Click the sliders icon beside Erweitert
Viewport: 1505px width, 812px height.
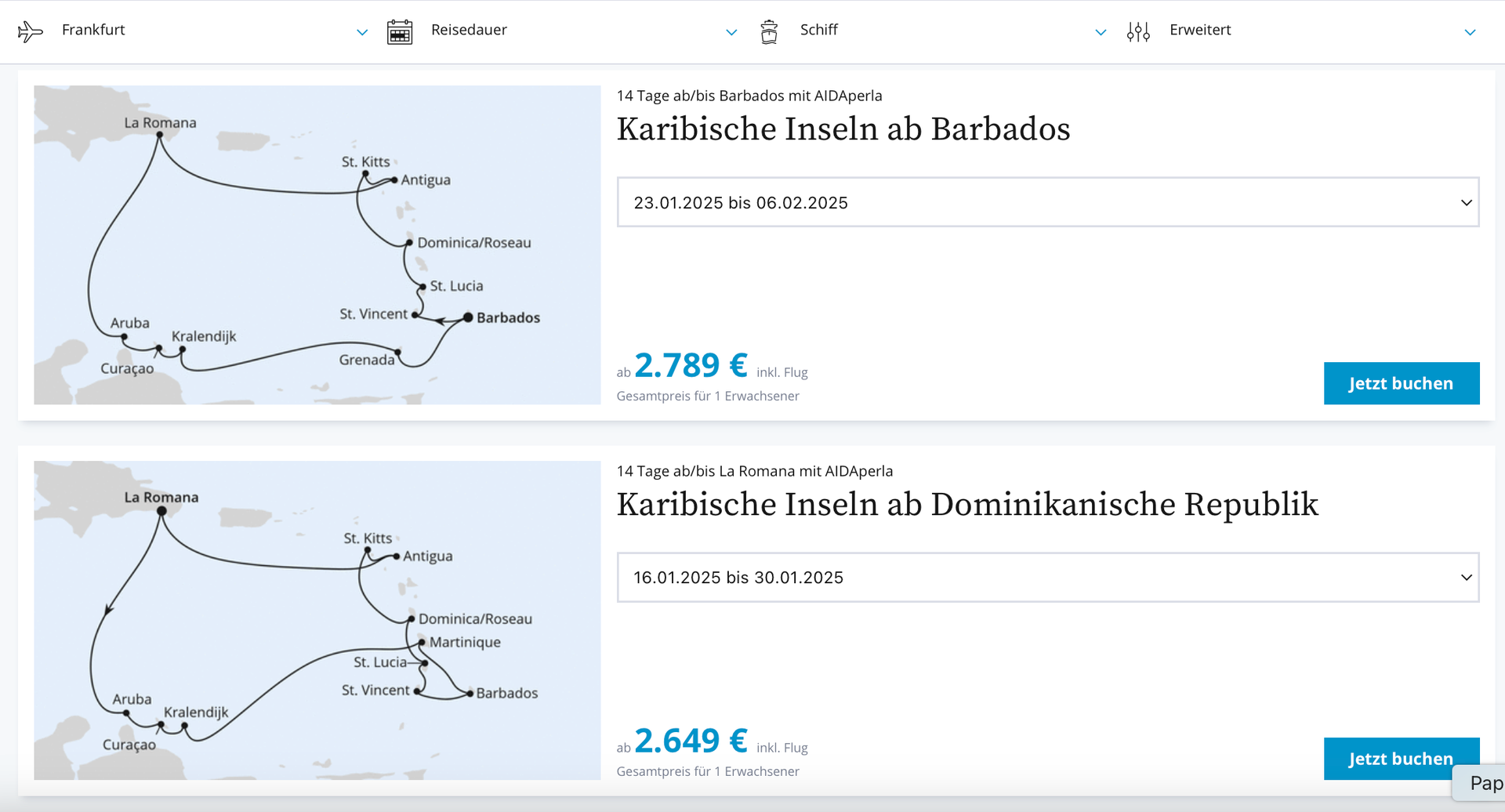(x=1138, y=32)
